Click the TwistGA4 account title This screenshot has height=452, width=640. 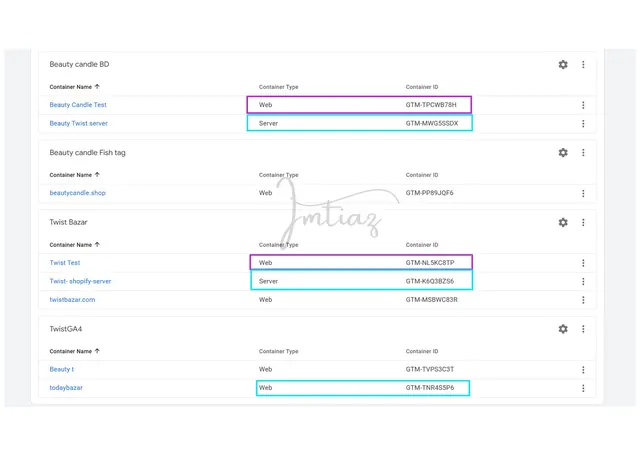click(66, 329)
